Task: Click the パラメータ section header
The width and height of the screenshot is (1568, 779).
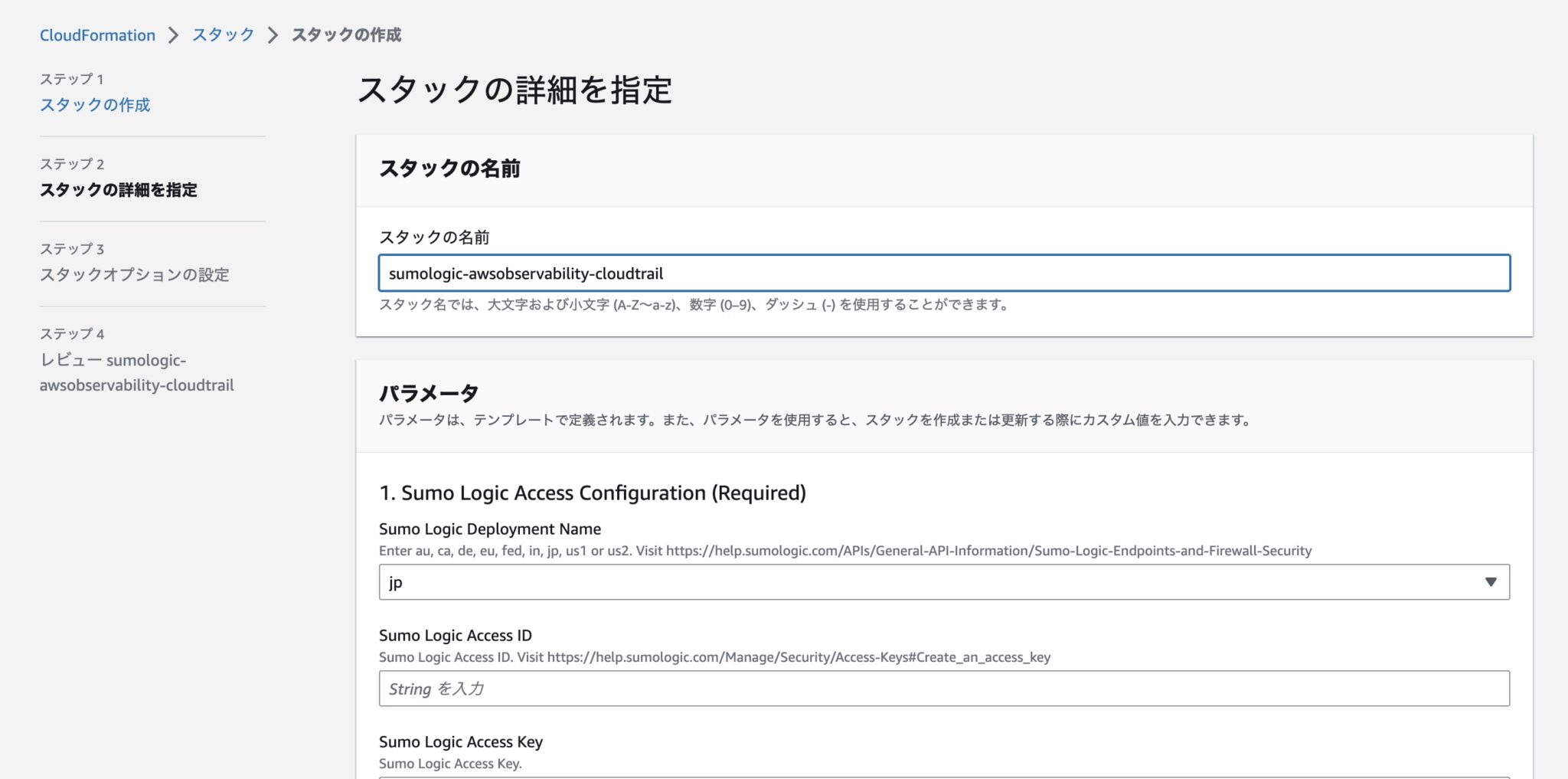Action: click(429, 391)
